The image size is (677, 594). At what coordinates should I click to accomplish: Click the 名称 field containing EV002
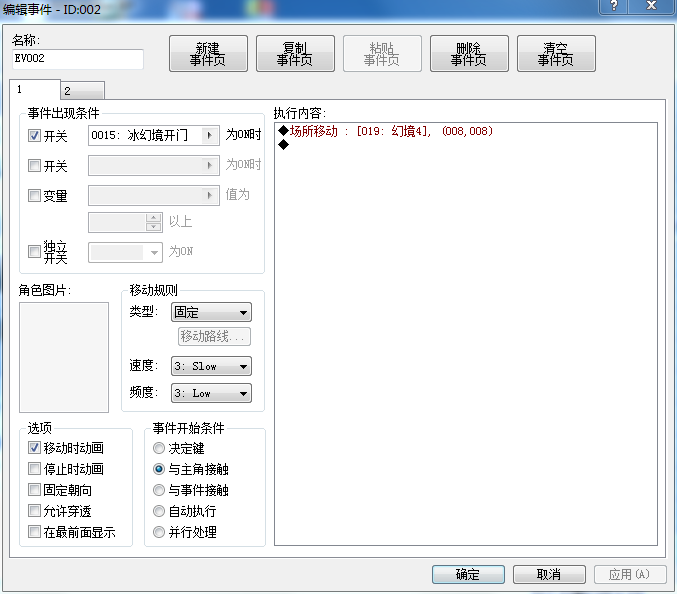78,59
